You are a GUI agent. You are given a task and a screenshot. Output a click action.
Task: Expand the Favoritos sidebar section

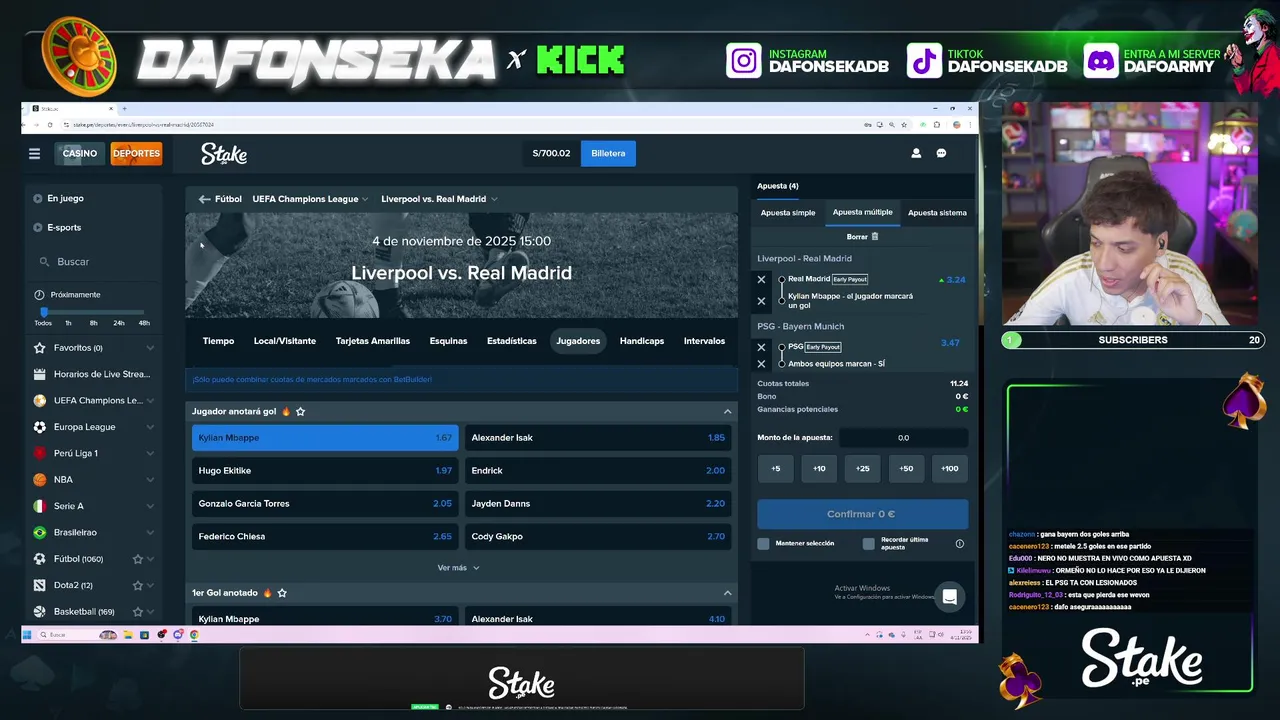pos(150,348)
